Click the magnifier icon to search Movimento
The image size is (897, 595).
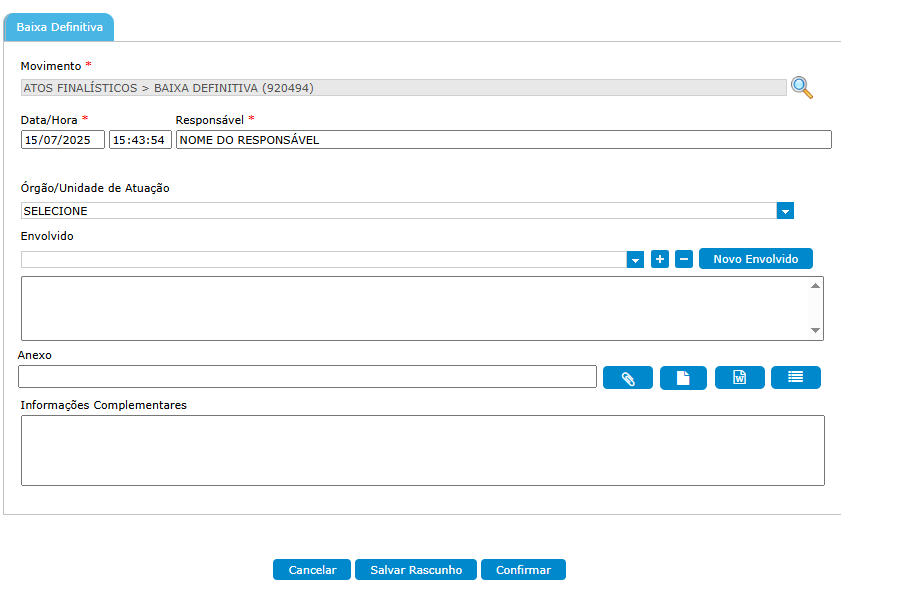(x=802, y=87)
